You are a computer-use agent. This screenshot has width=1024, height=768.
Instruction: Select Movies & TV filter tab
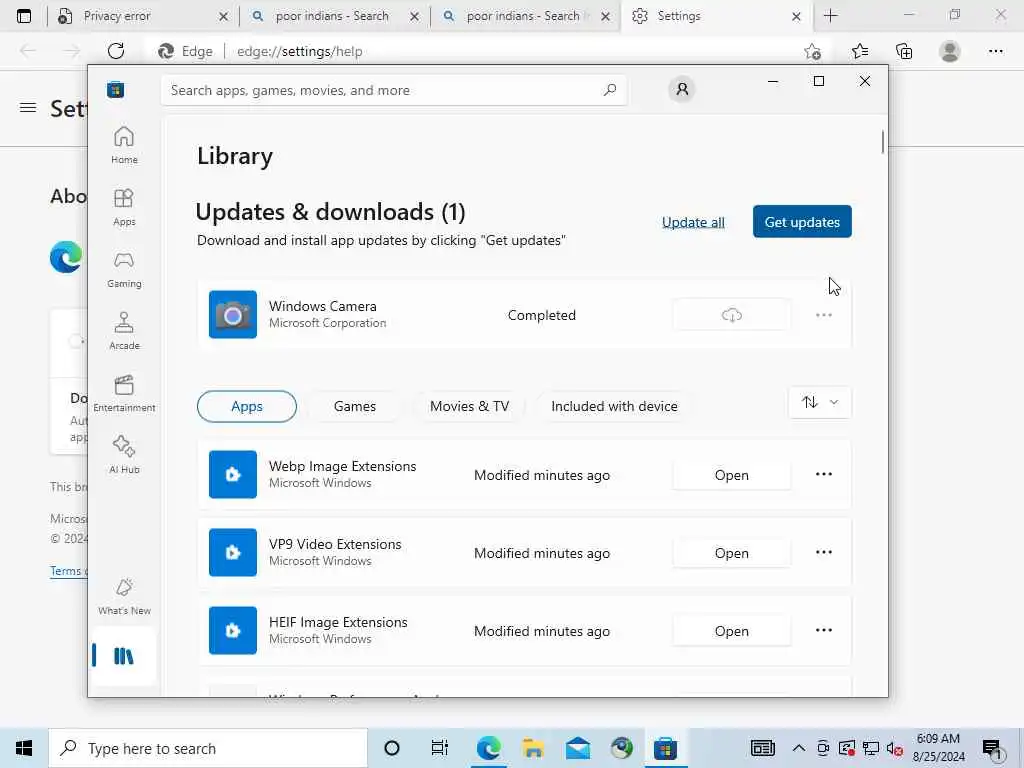tap(469, 406)
